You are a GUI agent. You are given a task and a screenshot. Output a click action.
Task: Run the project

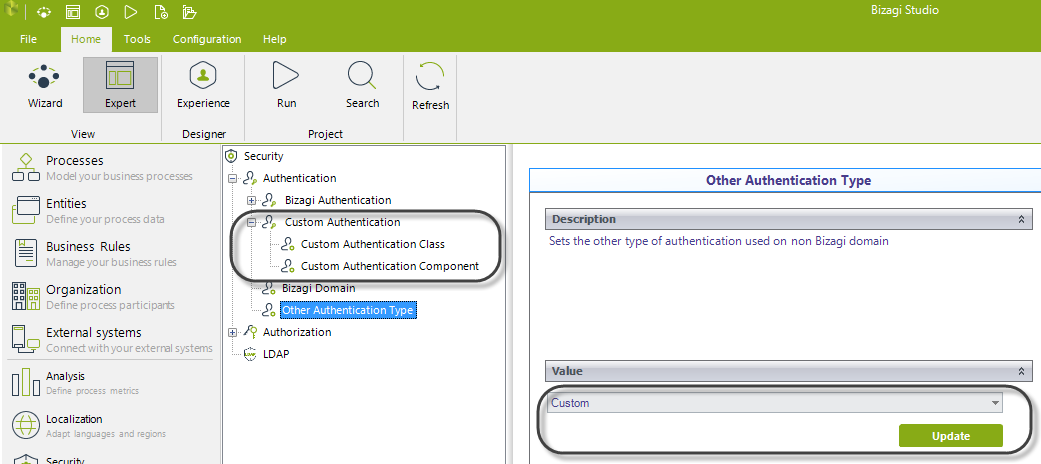286,86
